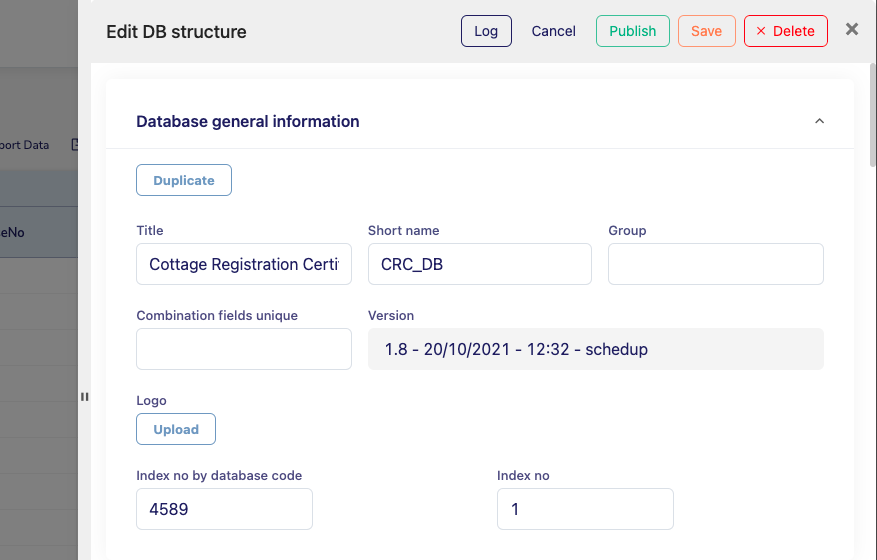Focus the Group input field

[716, 264]
